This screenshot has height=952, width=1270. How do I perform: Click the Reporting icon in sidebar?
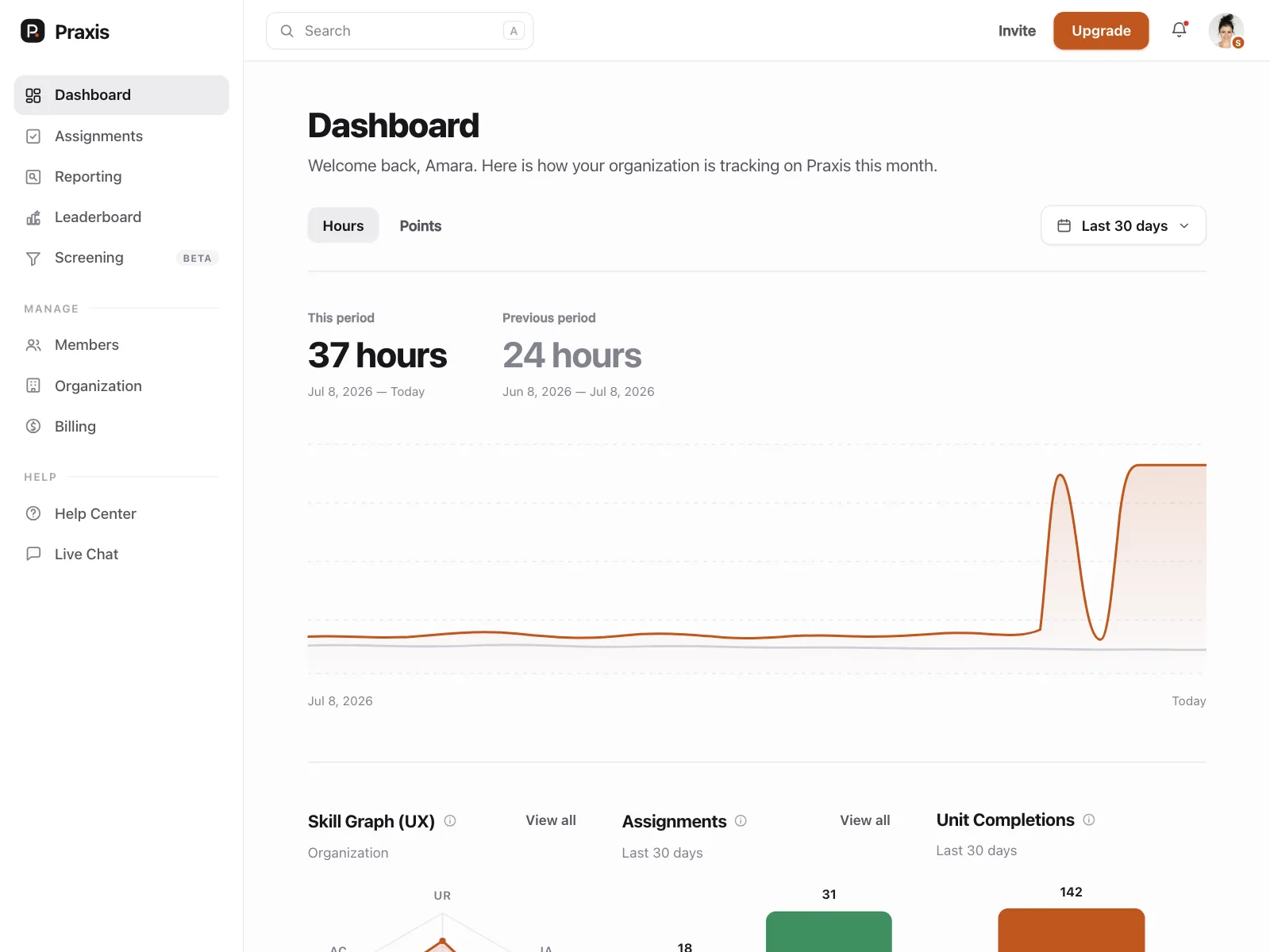[x=33, y=177]
